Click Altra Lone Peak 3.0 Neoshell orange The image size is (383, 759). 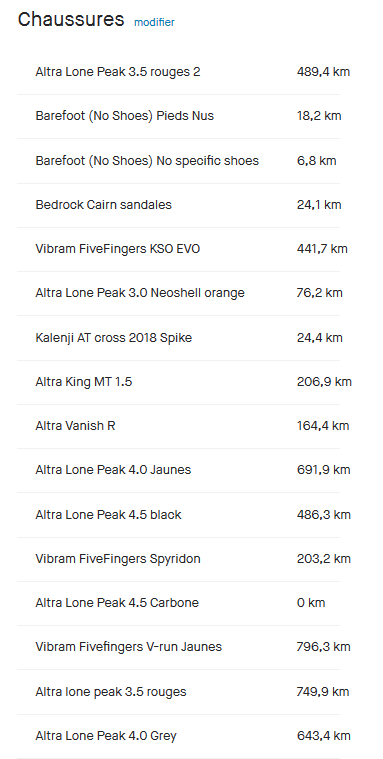coord(178,293)
